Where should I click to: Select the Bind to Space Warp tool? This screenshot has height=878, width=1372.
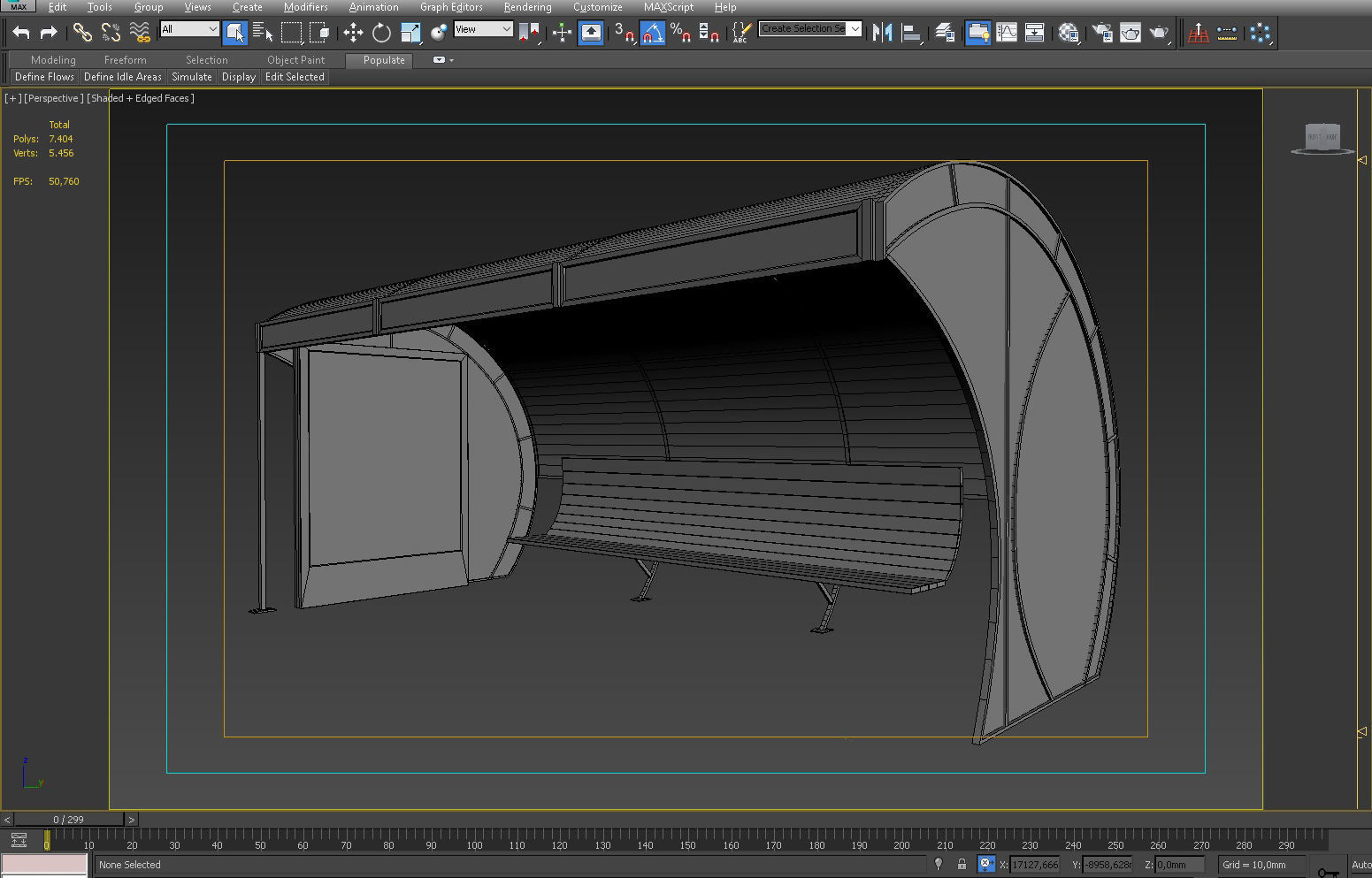point(140,33)
